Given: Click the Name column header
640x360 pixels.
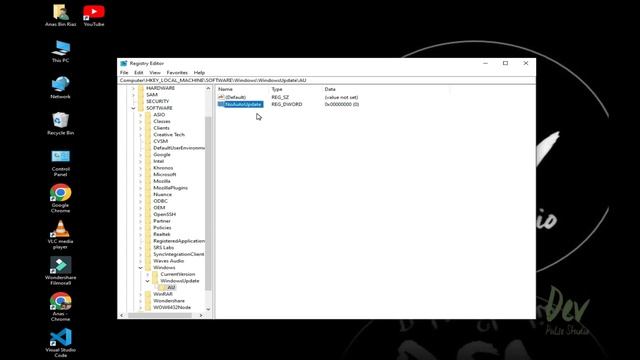Looking at the screenshot, I should pyautogui.click(x=225, y=89).
